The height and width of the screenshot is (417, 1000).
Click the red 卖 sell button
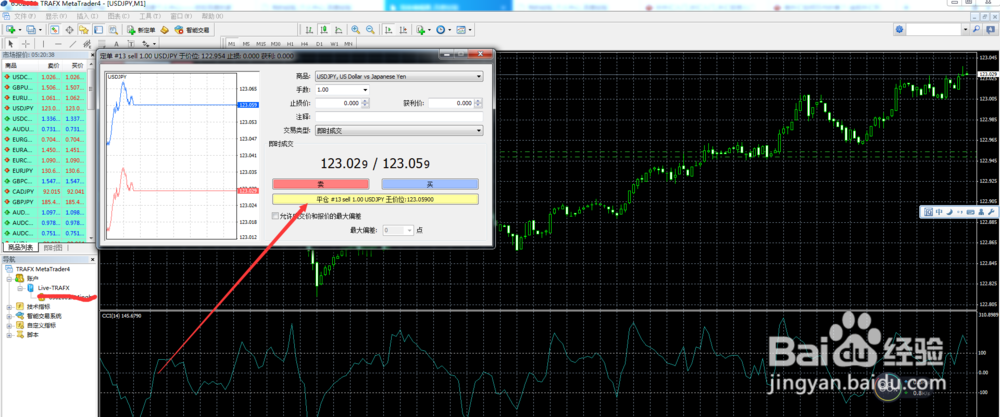320,184
